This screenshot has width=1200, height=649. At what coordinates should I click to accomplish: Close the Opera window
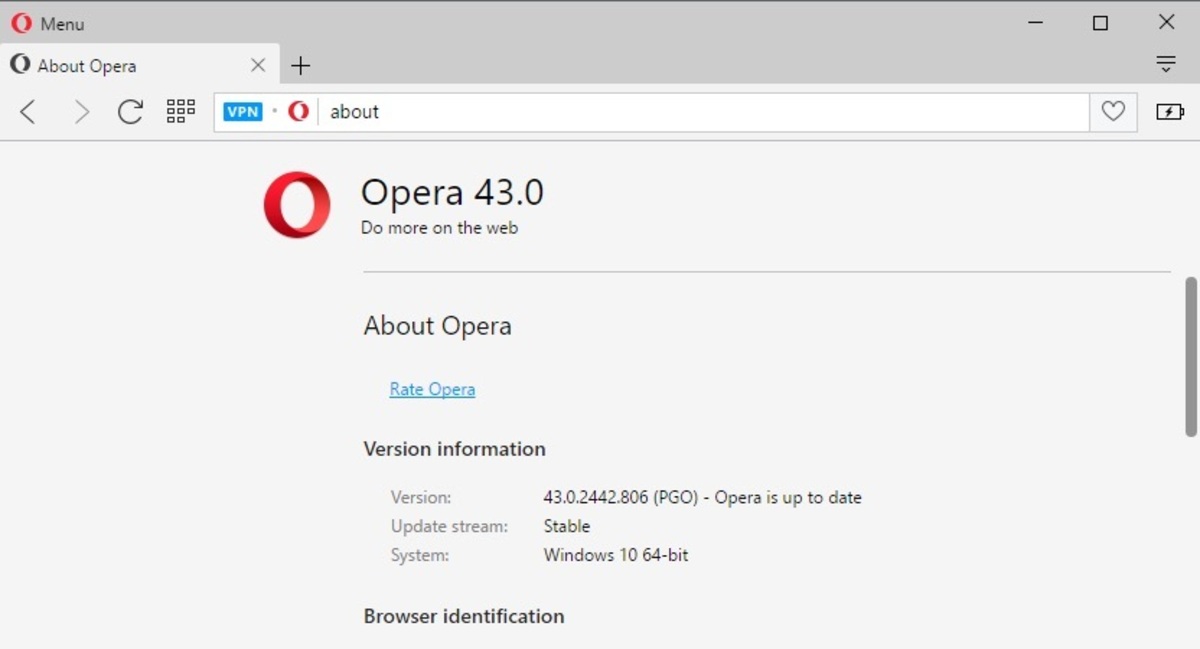pos(1166,22)
